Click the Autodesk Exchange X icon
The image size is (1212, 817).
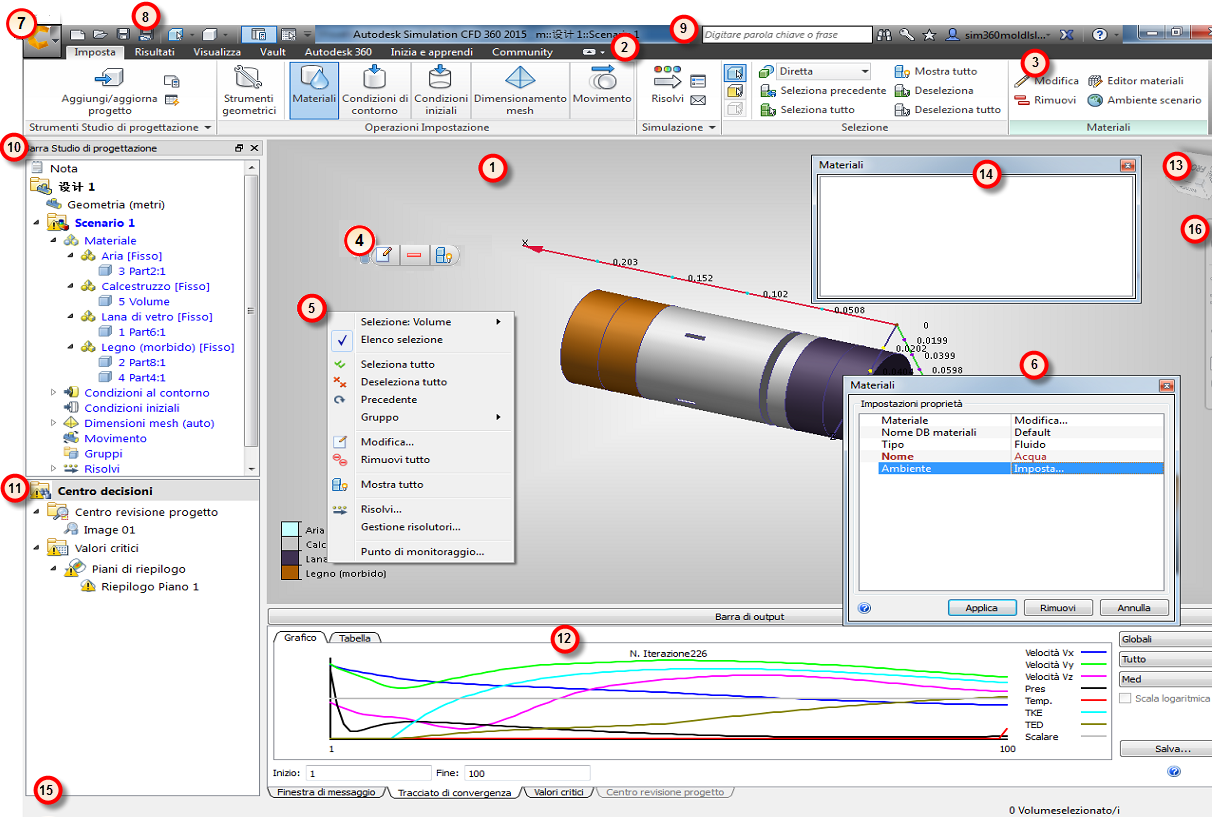point(1067,34)
